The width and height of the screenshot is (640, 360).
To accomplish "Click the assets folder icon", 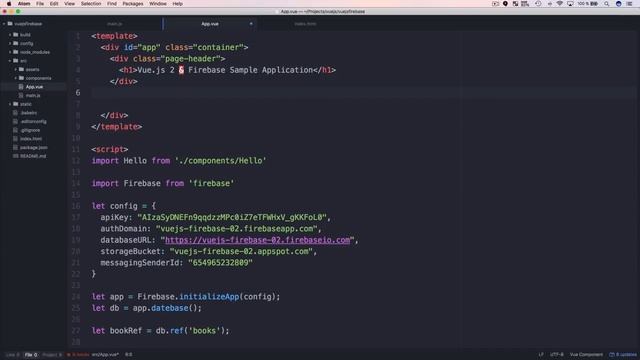I will coord(21,69).
